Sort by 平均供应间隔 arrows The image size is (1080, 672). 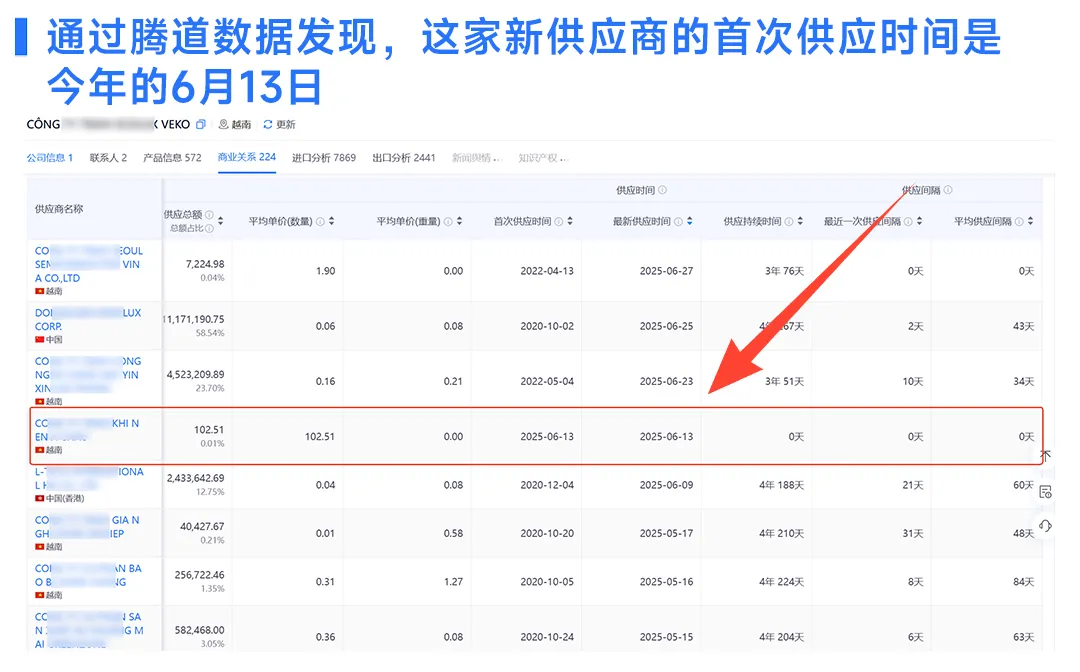tap(1030, 221)
